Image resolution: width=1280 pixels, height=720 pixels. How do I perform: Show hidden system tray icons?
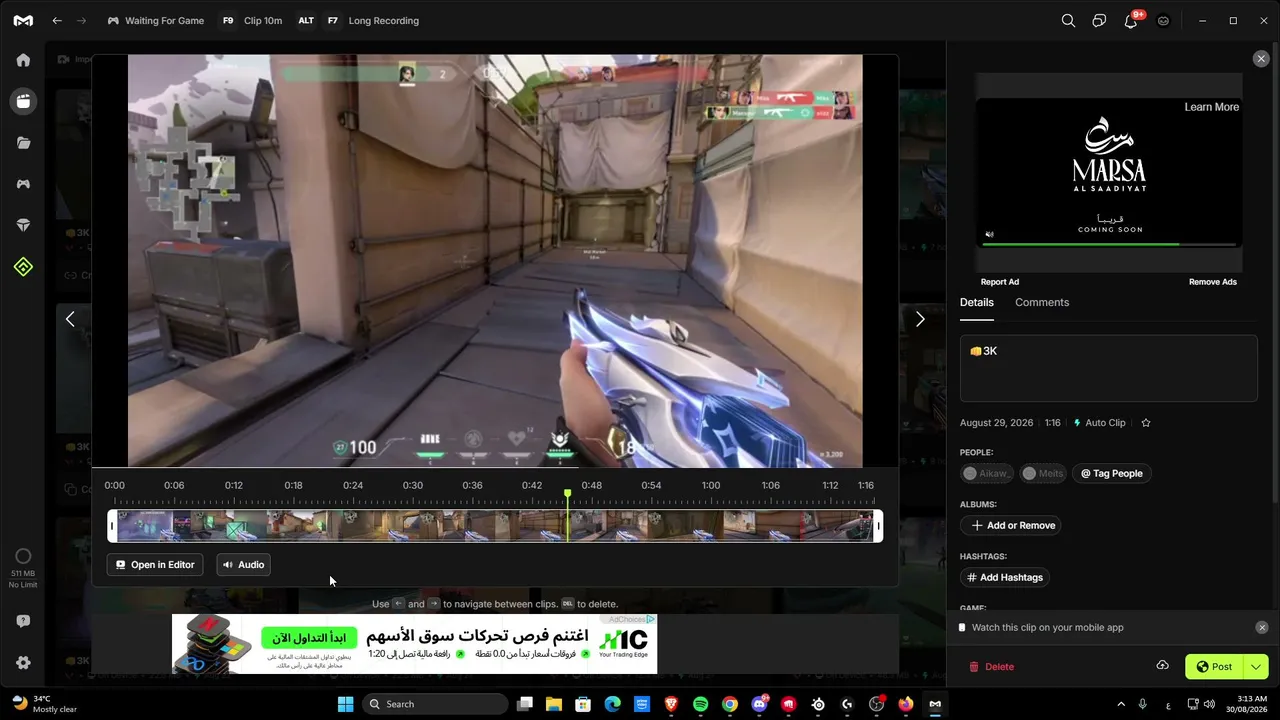pyautogui.click(x=1120, y=704)
